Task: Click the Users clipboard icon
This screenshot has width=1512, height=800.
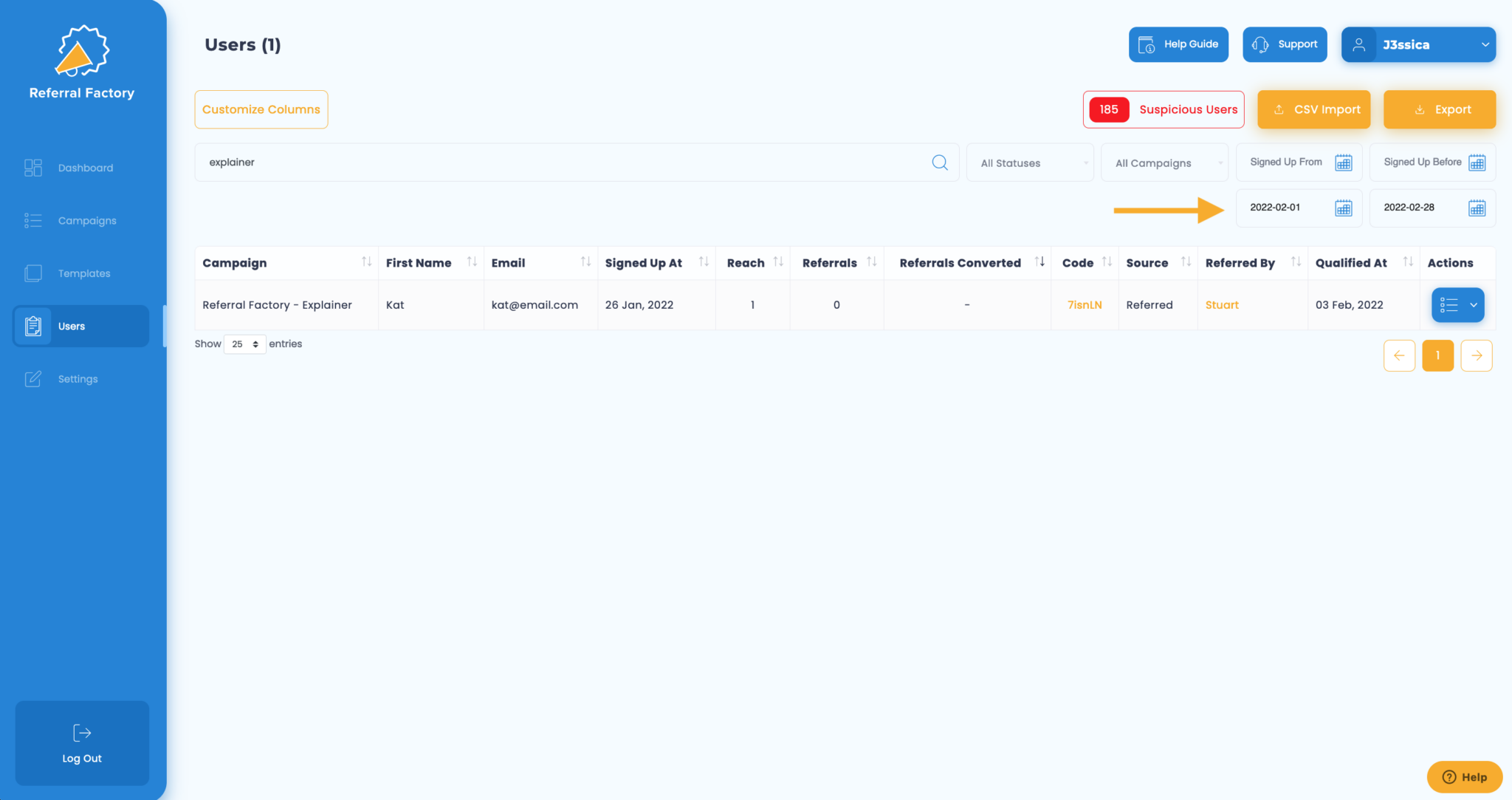Action: [x=33, y=326]
